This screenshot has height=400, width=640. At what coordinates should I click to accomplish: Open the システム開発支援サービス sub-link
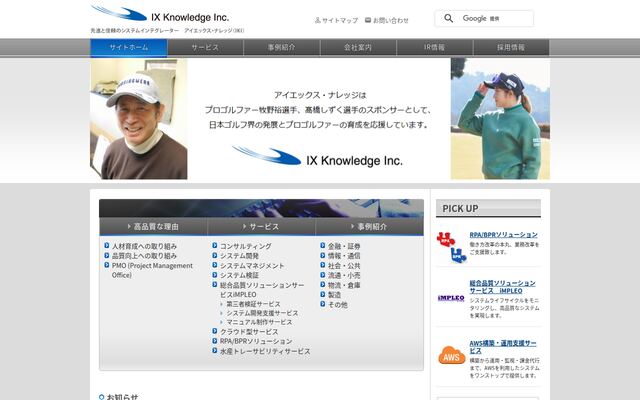tap(262, 313)
